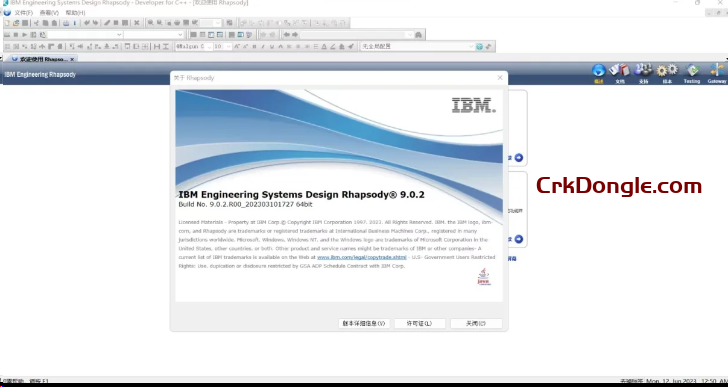Open the support people icon on welcome bar

click(x=644, y=70)
